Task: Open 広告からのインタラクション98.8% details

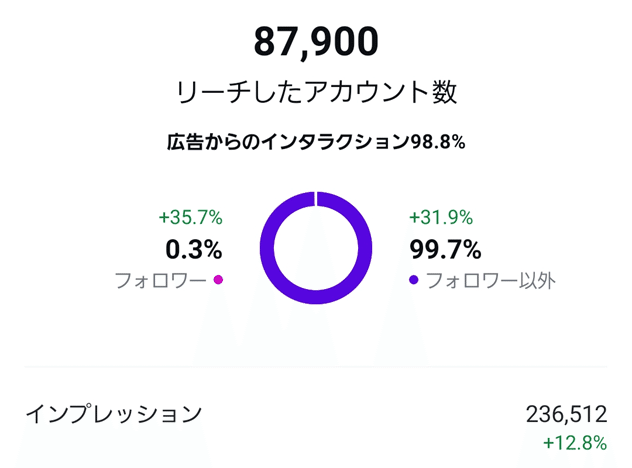Action: tap(316, 142)
